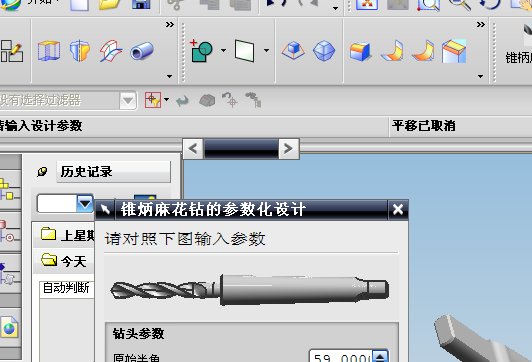
Task: Open the selection filter dropdown arrow
Action: pyautogui.click(x=128, y=100)
